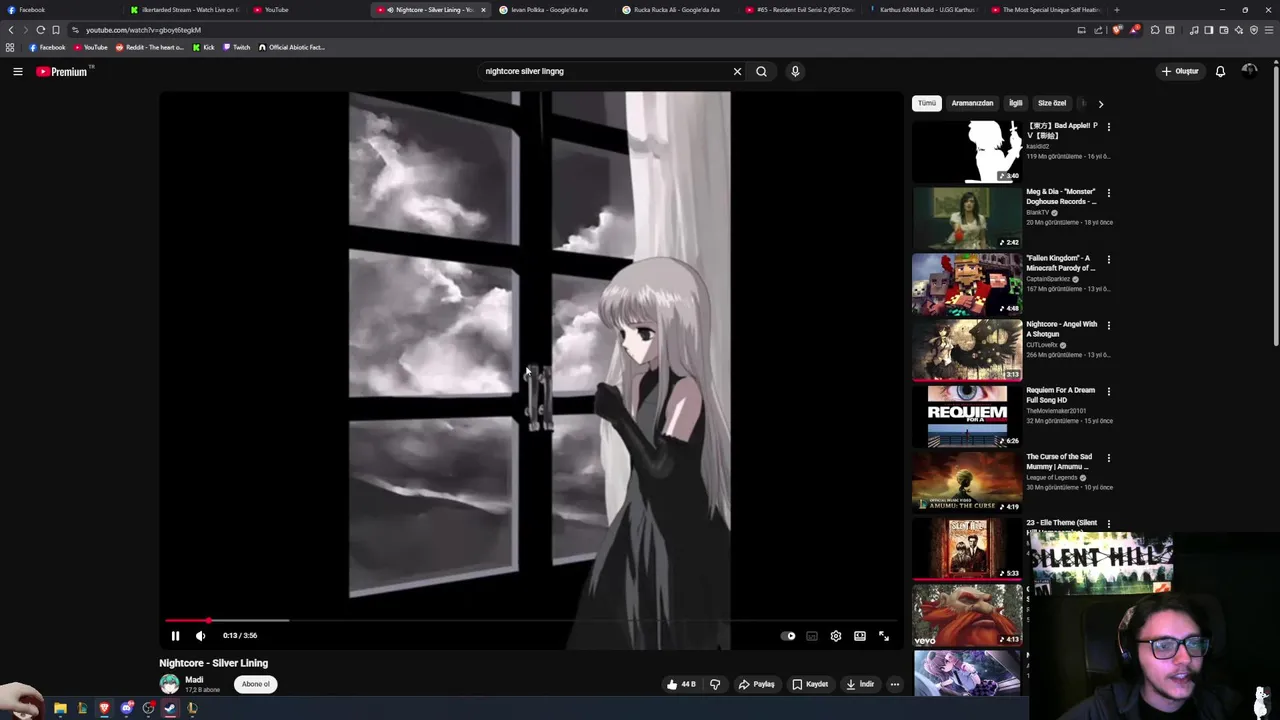The height and width of the screenshot is (720, 1280).
Task: Open the Twitch bookmark
Action: pos(237,47)
